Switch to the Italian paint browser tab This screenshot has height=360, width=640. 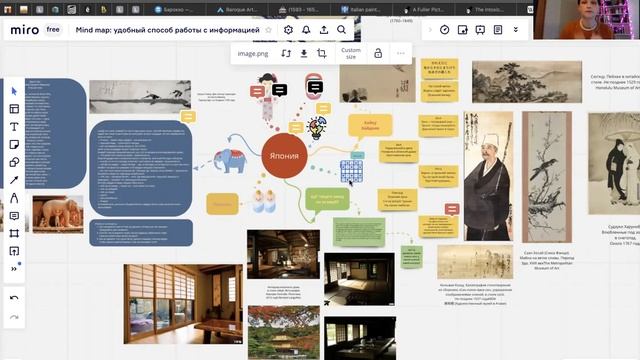point(361,9)
